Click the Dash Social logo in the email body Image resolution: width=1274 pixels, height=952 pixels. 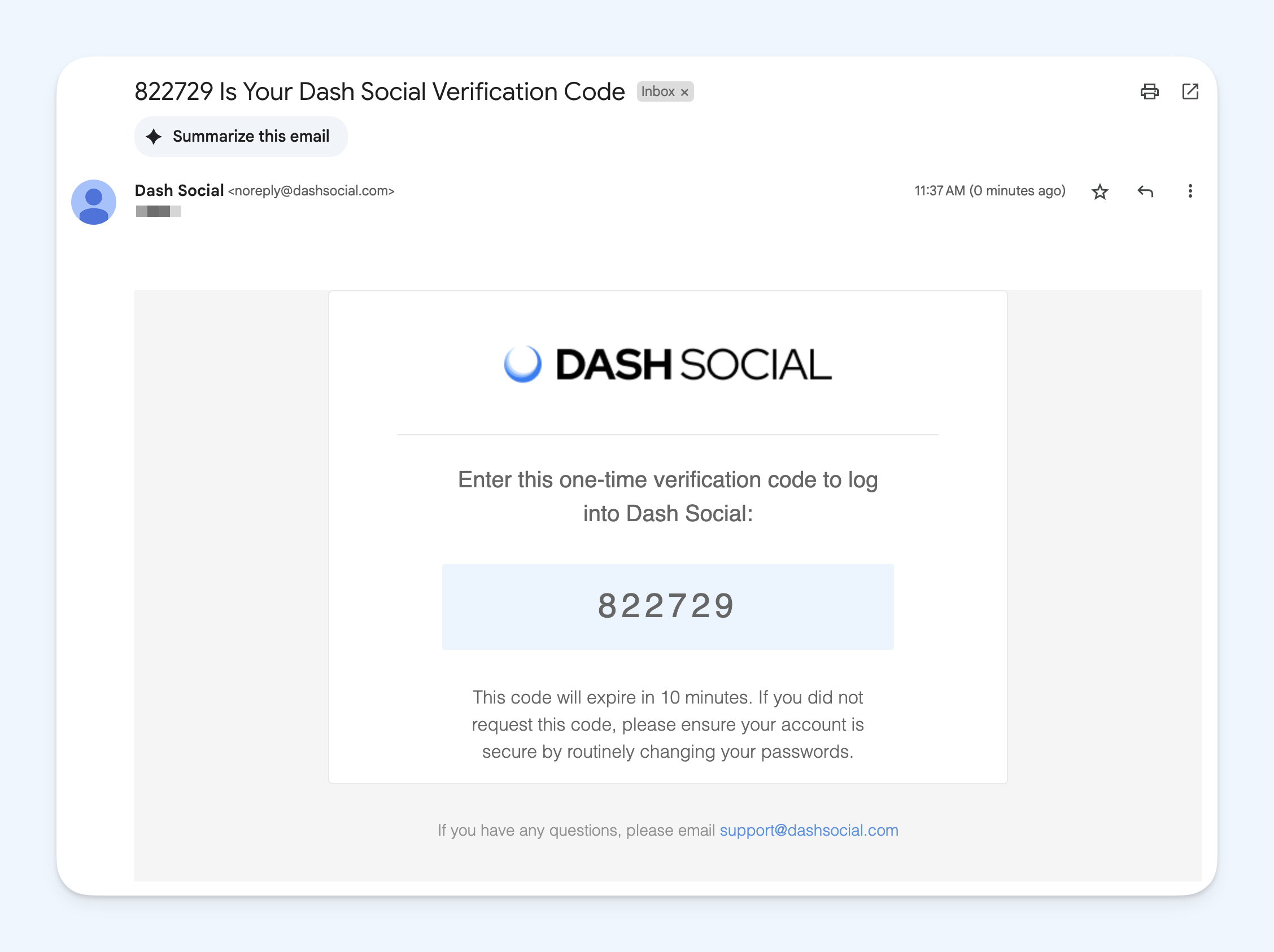click(x=667, y=365)
